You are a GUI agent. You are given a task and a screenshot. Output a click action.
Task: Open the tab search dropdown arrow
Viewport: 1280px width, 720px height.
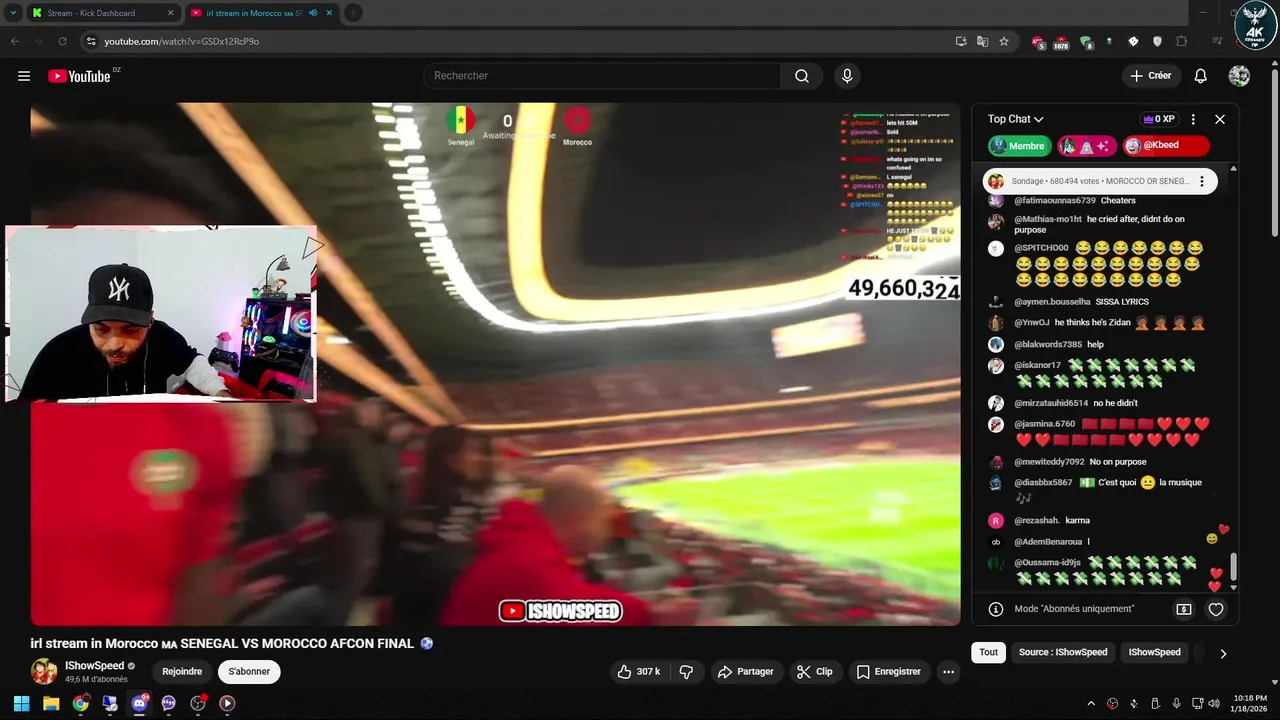tap(13, 13)
